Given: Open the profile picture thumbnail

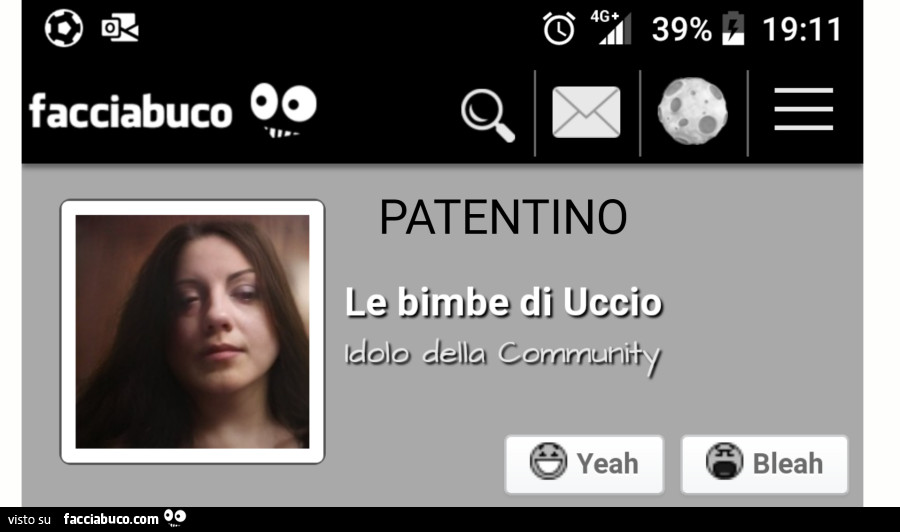Looking at the screenshot, I should click(x=192, y=332).
